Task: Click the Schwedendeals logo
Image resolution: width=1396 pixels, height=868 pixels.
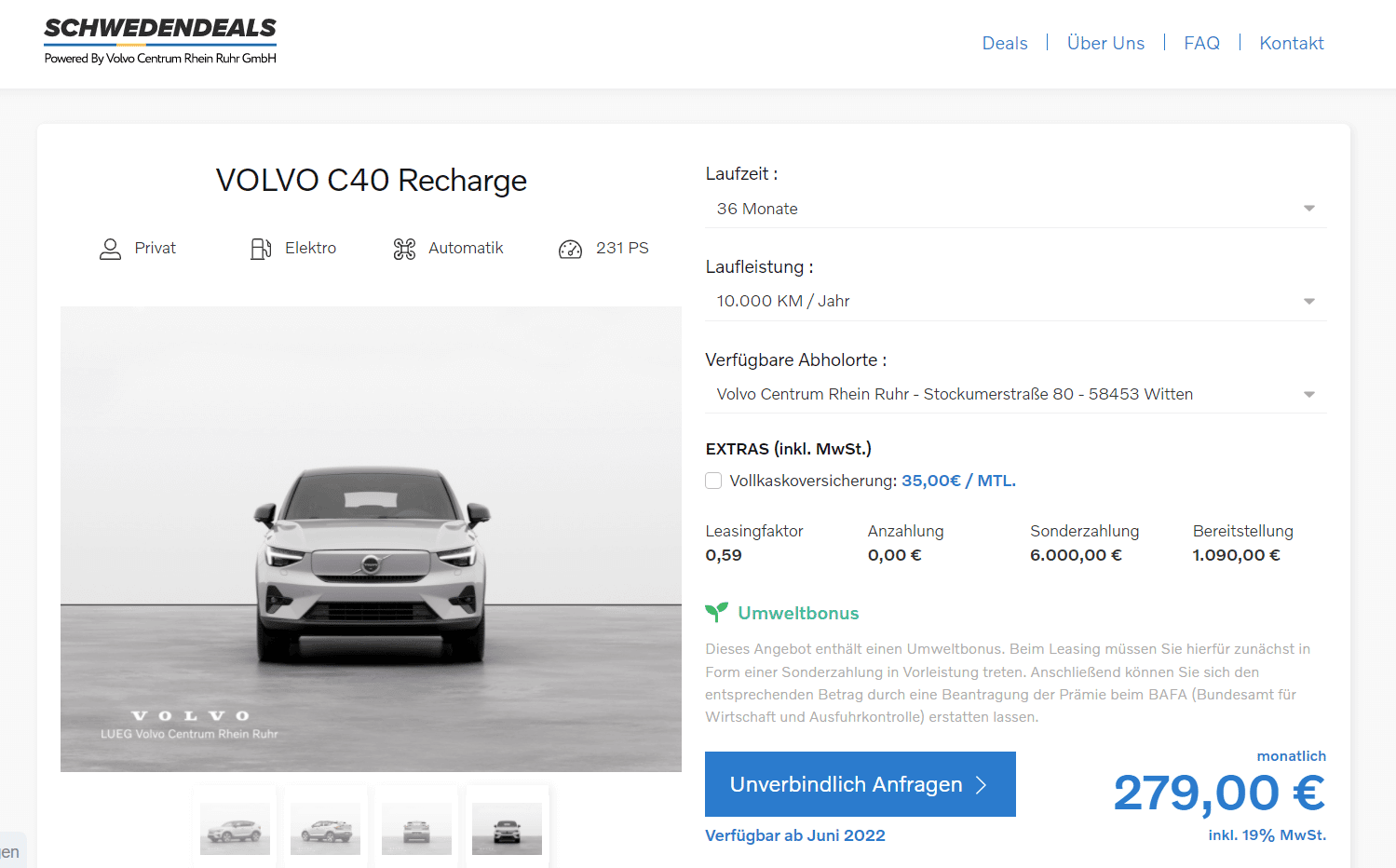Action: click(160, 41)
